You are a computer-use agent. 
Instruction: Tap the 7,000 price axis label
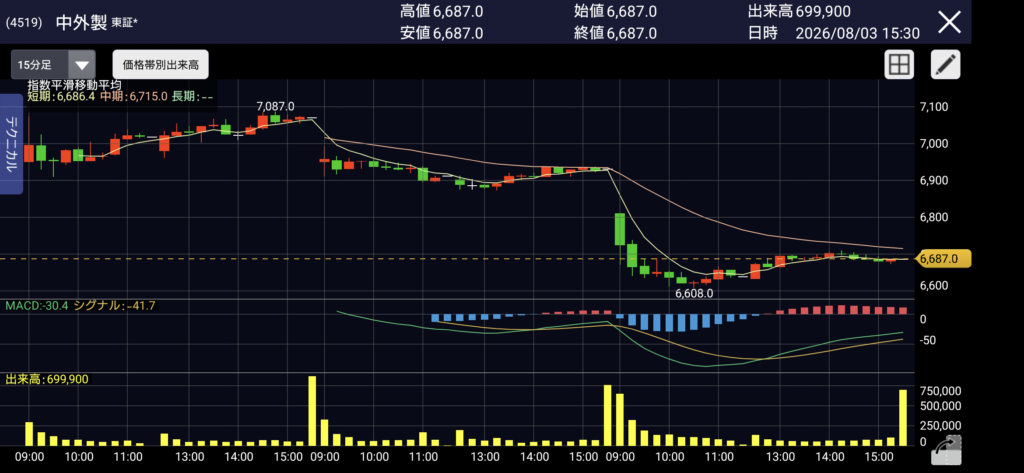(933, 143)
